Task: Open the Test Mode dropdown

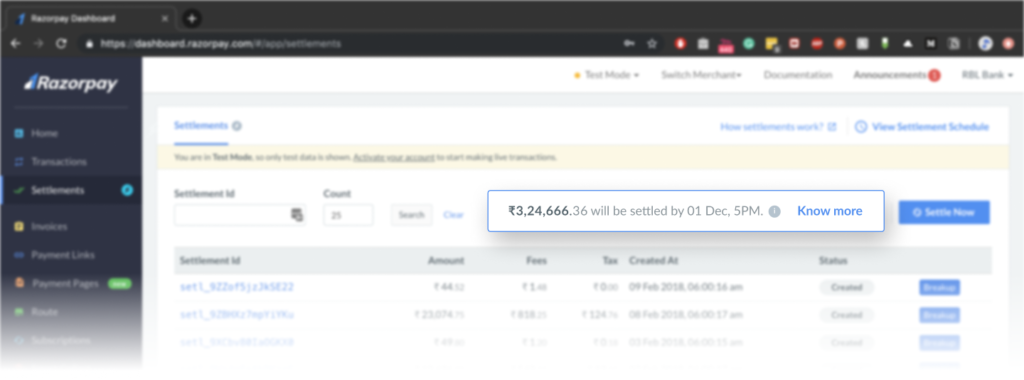Action: (x=606, y=75)
